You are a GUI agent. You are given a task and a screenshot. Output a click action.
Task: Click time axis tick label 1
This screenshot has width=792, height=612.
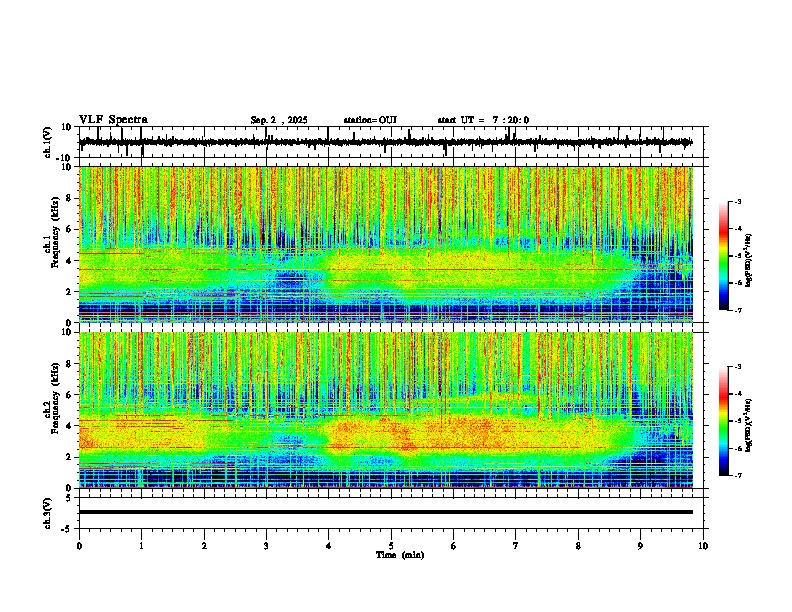[141, 546]
